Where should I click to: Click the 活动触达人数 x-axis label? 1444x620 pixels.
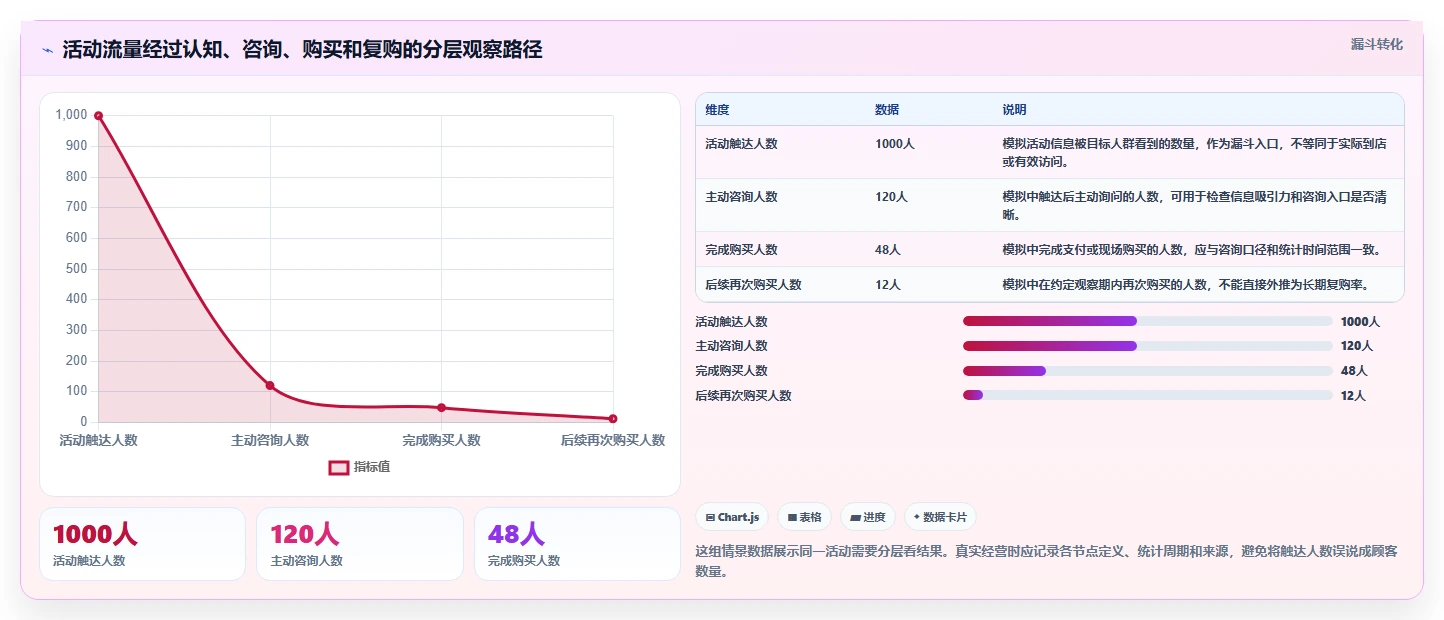point(98,440)
